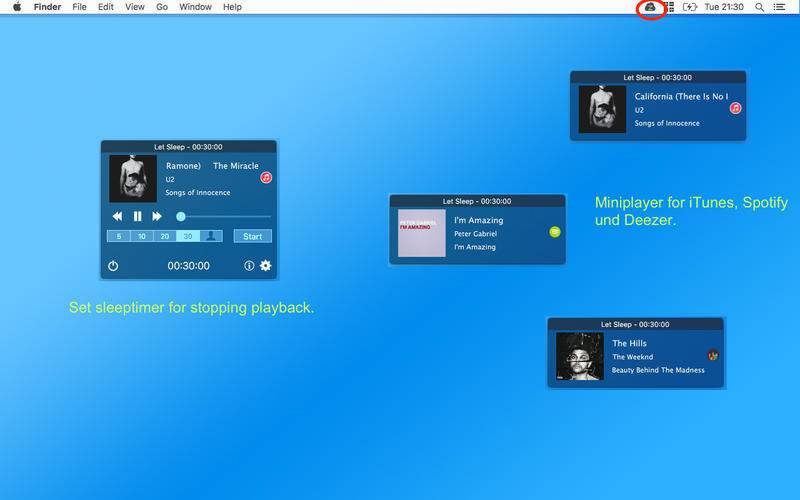Click iTunes icon beside The Miracle track

[266, 178]
